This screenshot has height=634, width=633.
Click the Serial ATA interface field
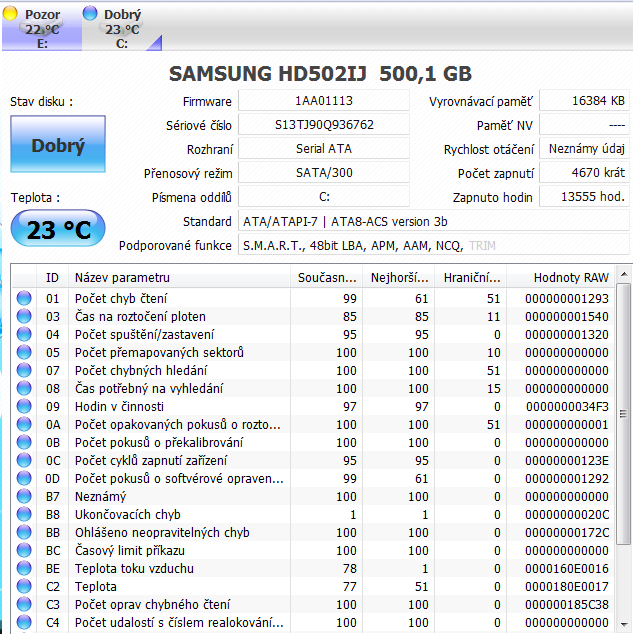(x=324, y=149)
